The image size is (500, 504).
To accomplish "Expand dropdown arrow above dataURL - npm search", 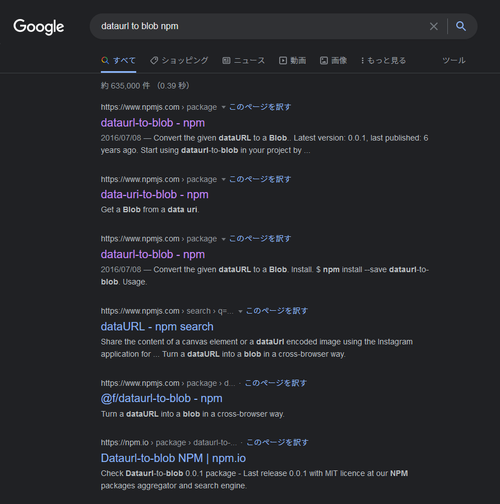I will coord(240,311).
